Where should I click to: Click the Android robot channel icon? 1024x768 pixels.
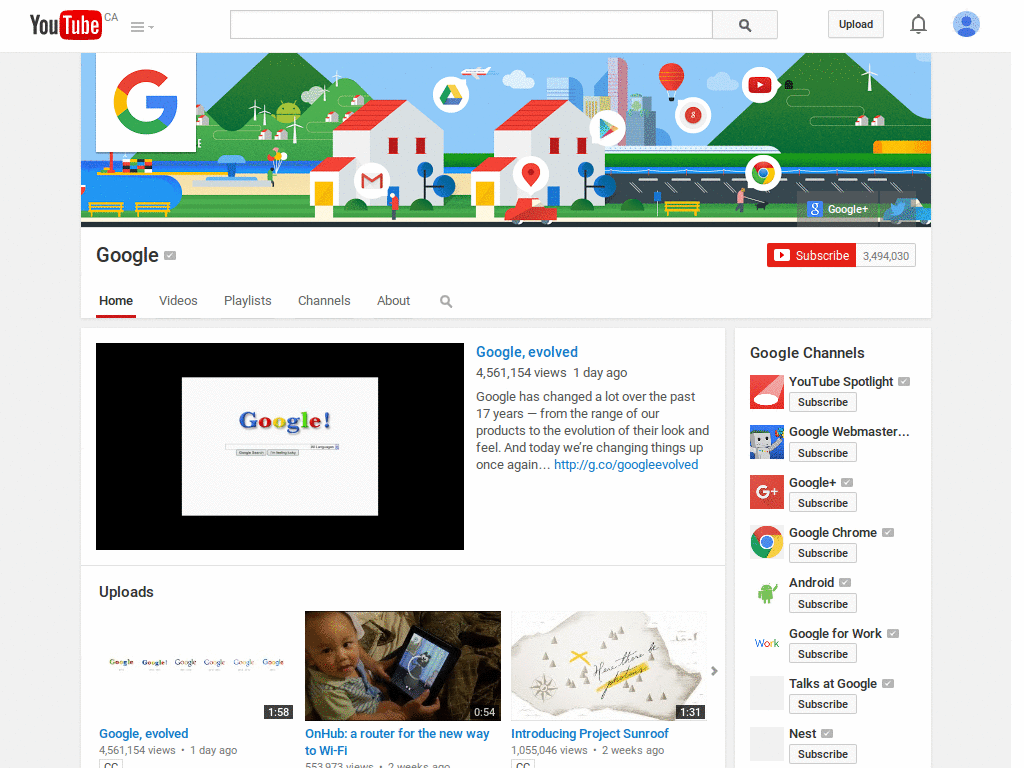[x=767, y=593]
